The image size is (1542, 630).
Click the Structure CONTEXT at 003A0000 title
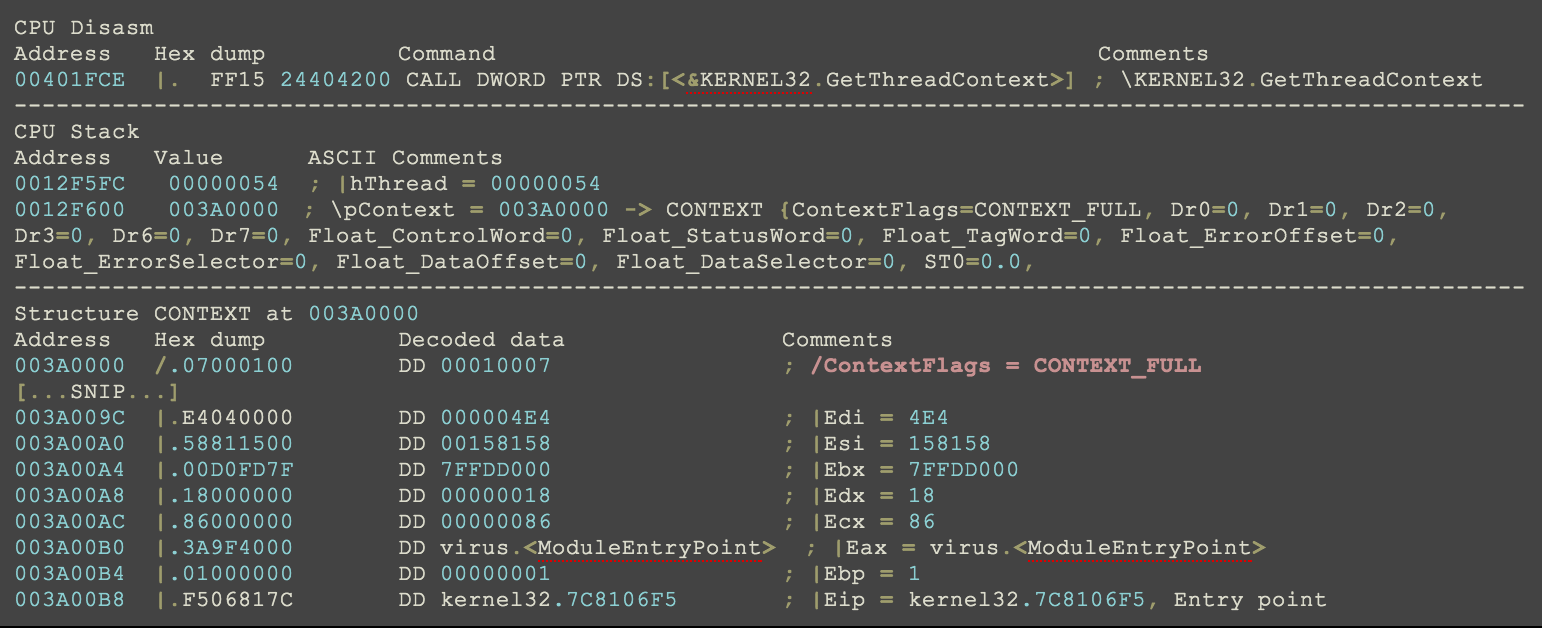point(216,314)
